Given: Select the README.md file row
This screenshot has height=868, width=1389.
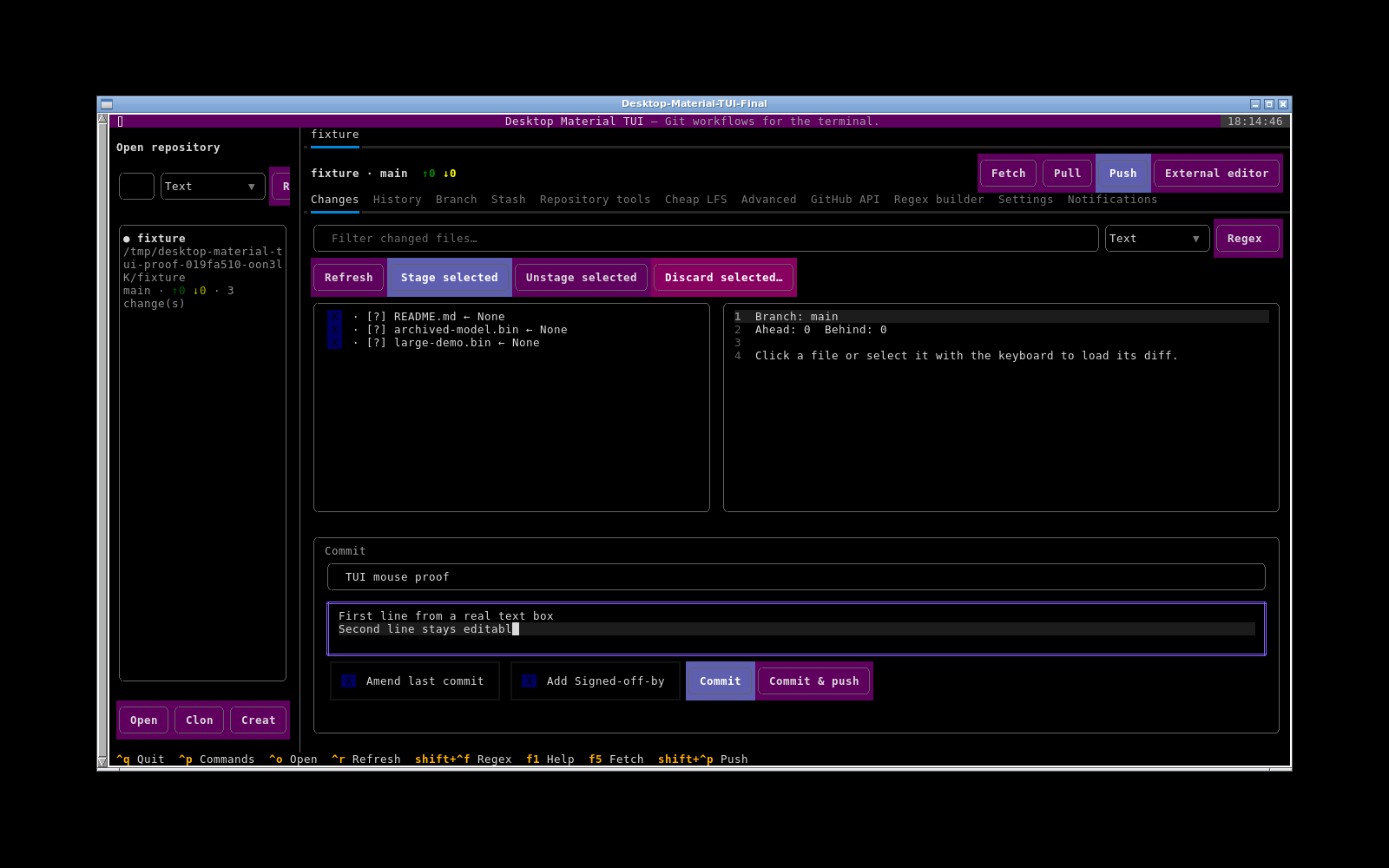Looking at the screenshot, I should (x=512, y=317).
